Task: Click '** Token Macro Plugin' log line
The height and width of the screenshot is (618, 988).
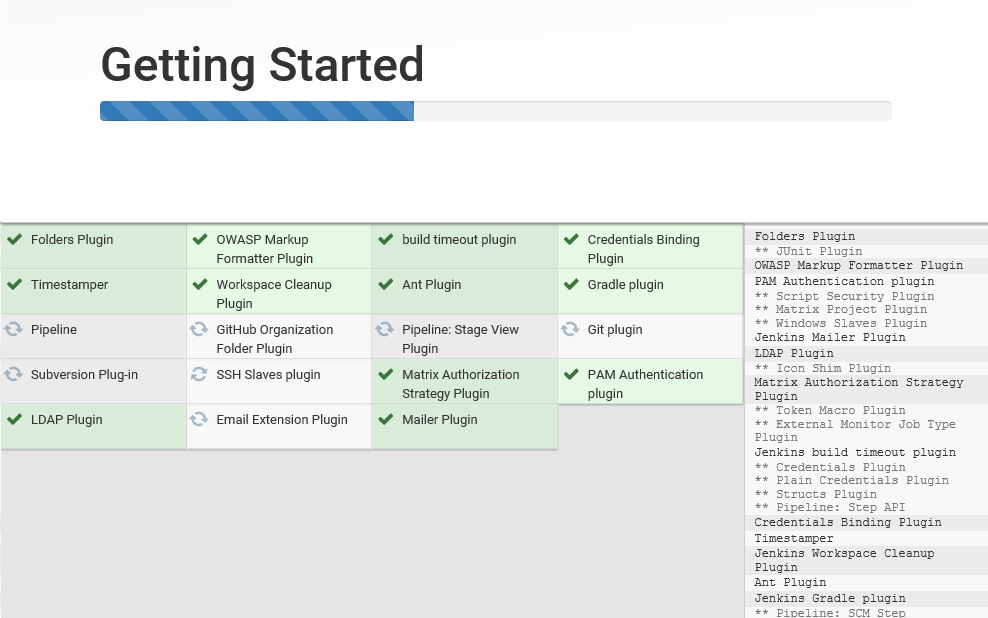Action: point(830,410)
